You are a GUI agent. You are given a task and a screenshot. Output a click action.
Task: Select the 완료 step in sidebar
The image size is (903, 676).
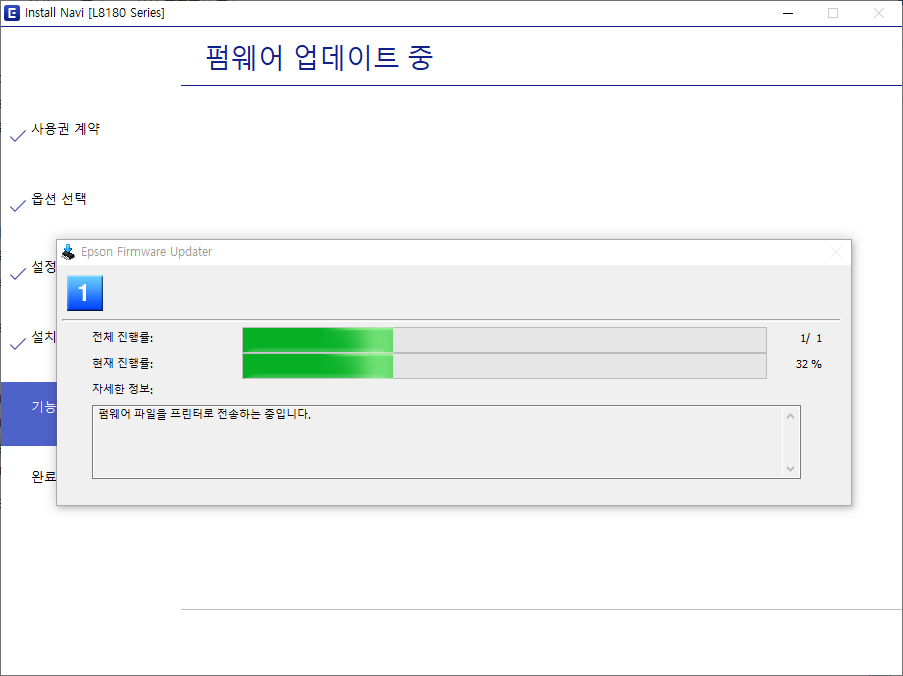(44, 477)
